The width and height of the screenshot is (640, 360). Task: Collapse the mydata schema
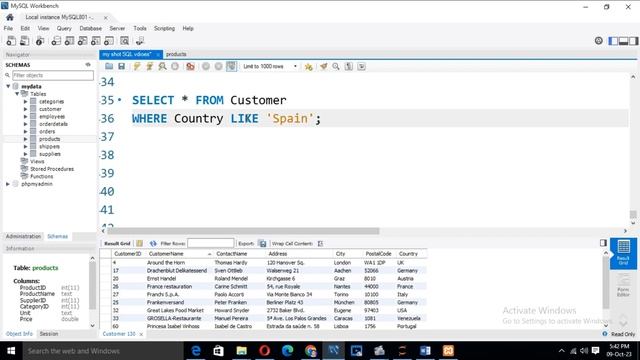pos(8,87)
